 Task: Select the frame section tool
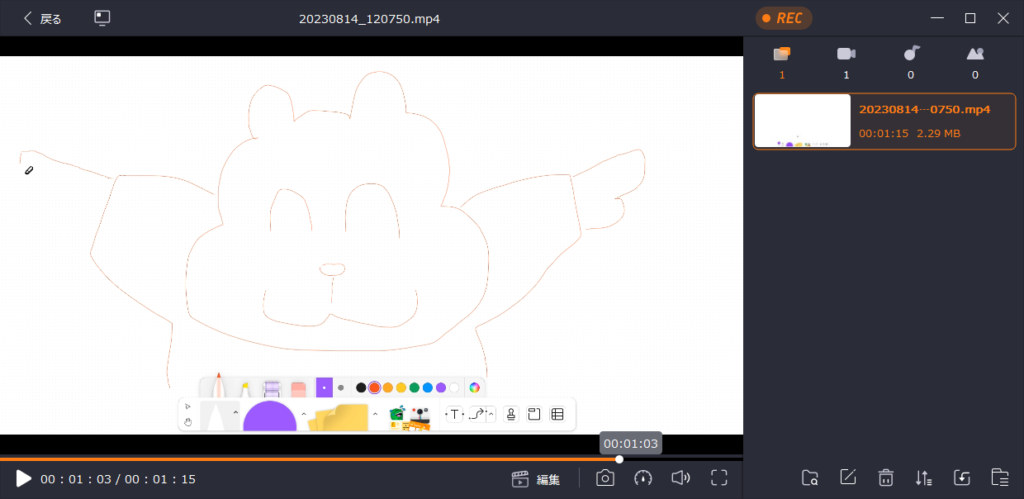(534, 414)
